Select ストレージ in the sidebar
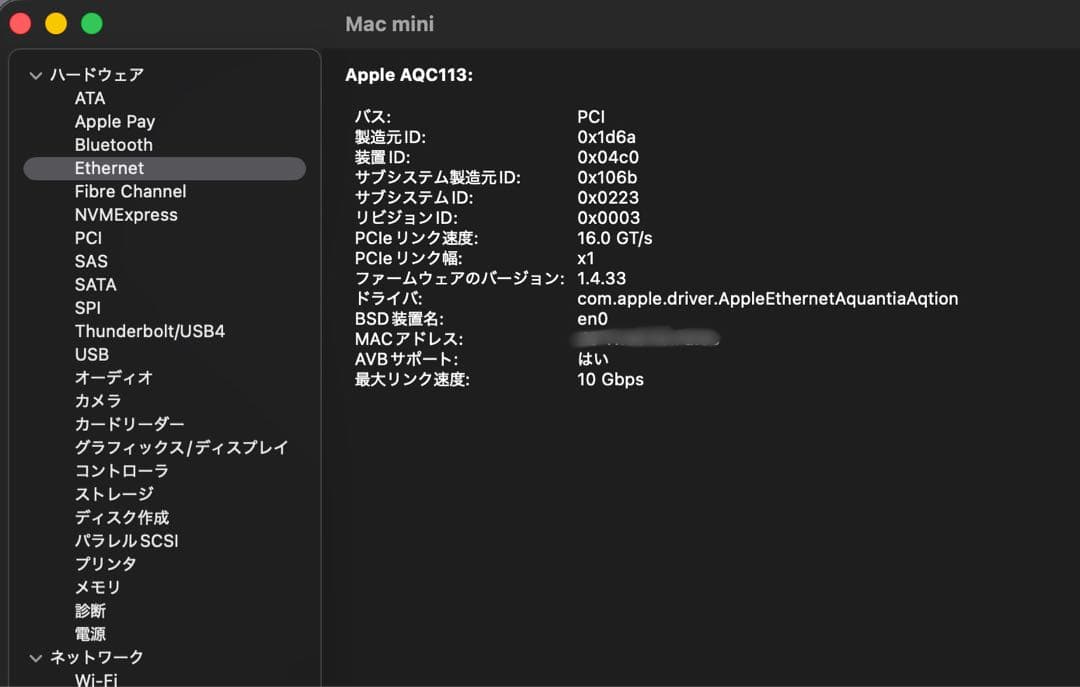1080x687 pixels. point(114,494)
